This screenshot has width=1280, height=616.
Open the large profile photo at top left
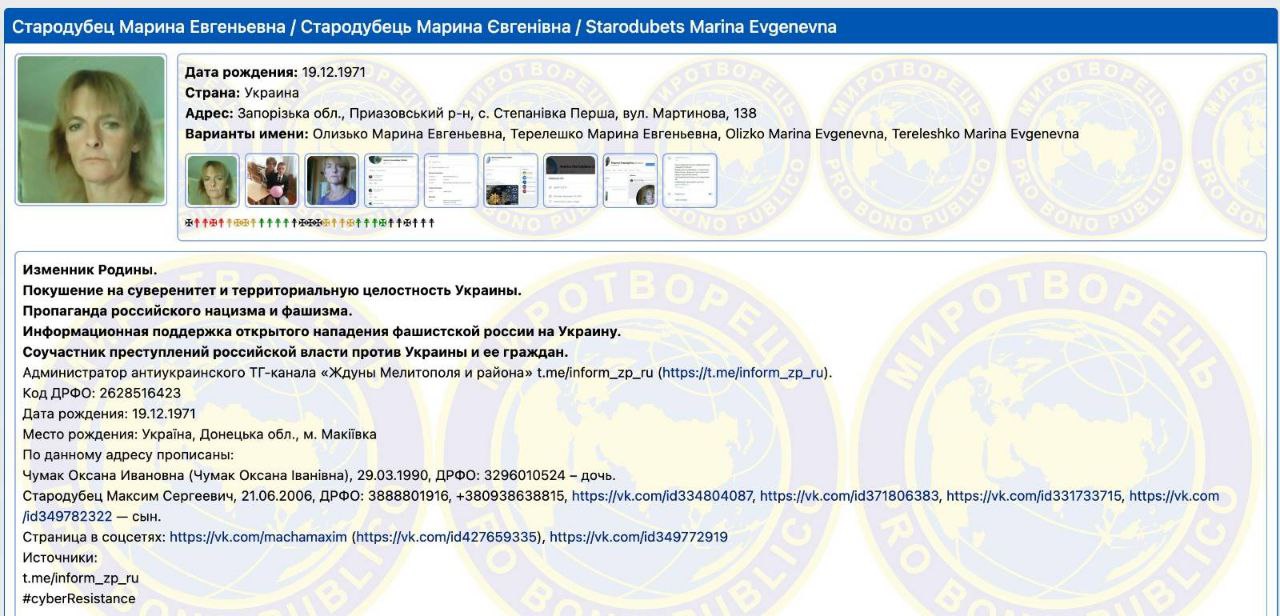90,129
